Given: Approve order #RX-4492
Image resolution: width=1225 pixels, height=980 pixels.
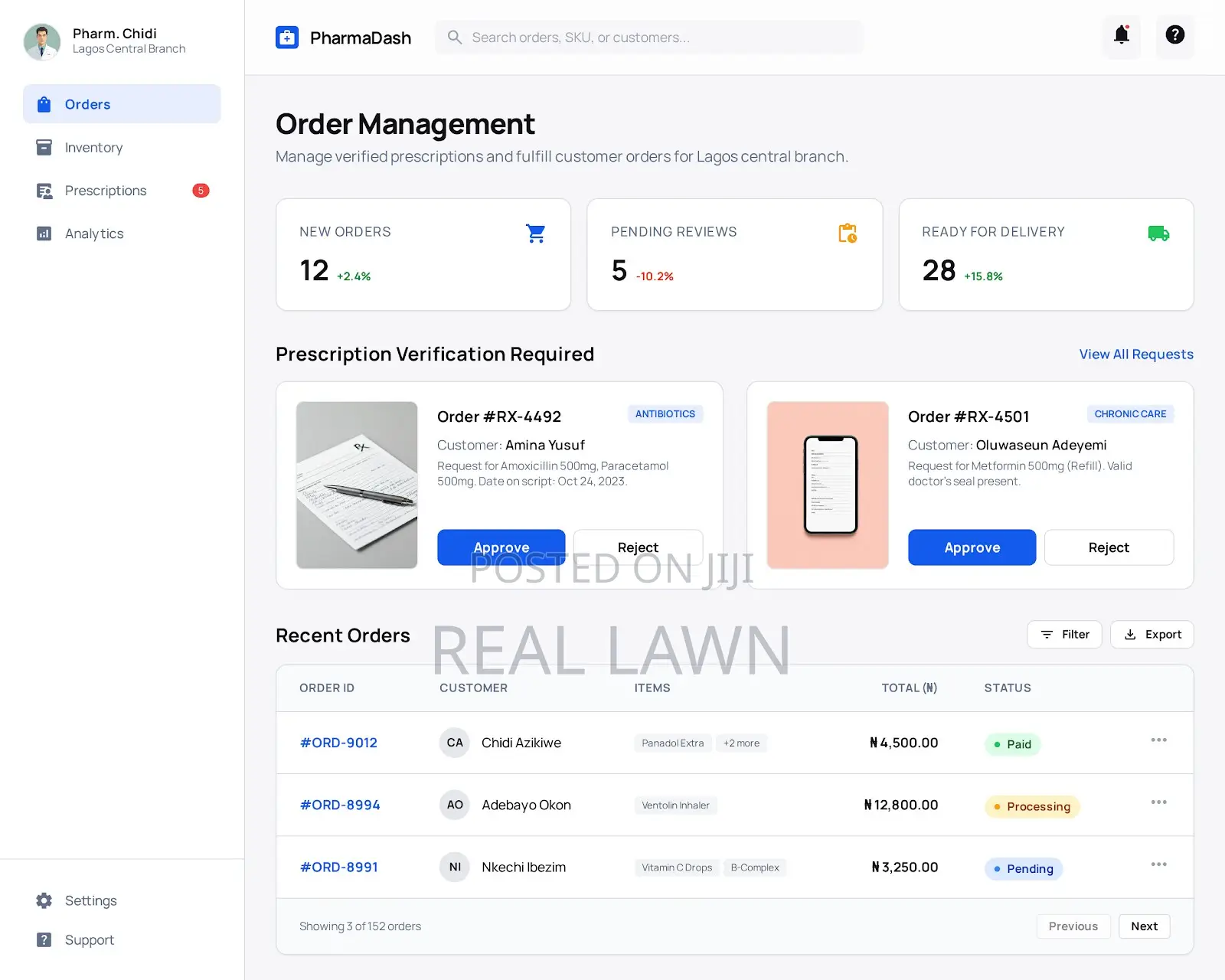Looking at the screenshot, I should [x=501, y=547].
